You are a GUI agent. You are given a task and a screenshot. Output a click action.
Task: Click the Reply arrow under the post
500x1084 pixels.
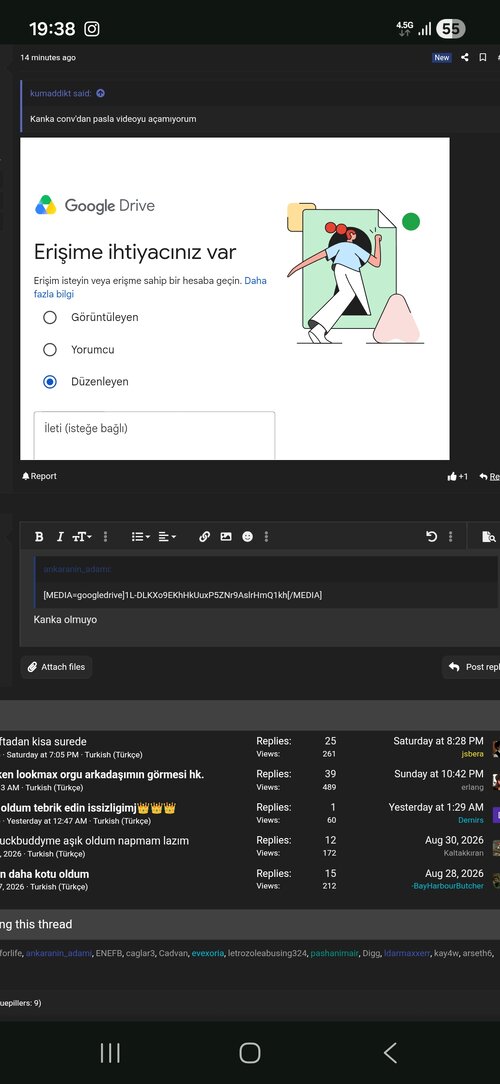(x=489, y=476)
